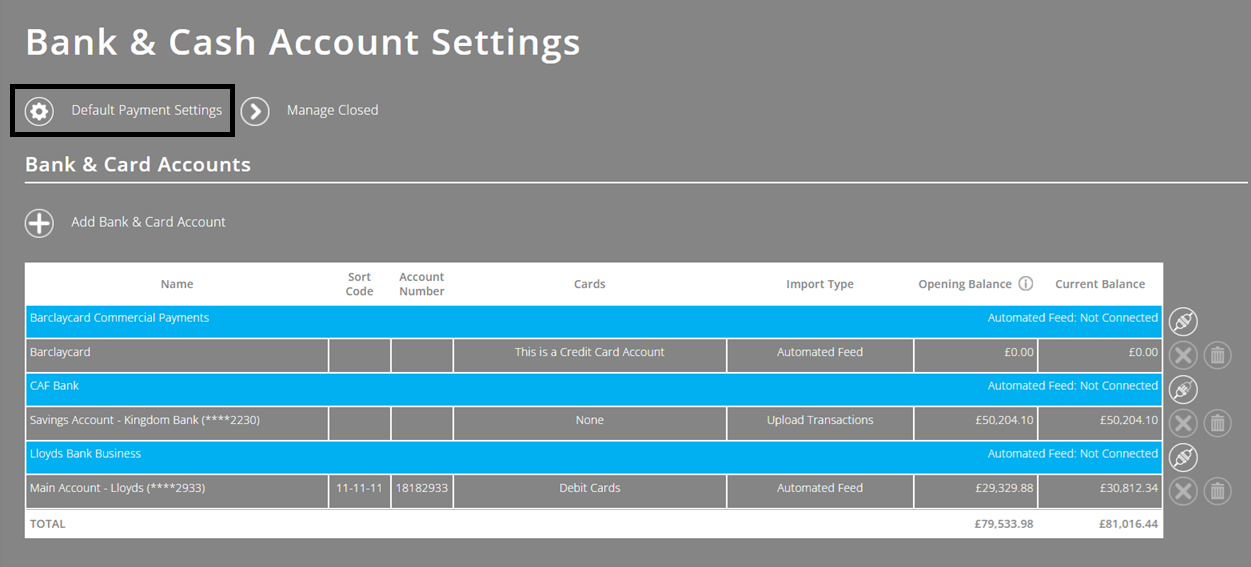Image resolution: width=1251 pixels, height=567 pixels.
Task: Click the X icon for Savings Account row
Action: (x=1183, y=422)
